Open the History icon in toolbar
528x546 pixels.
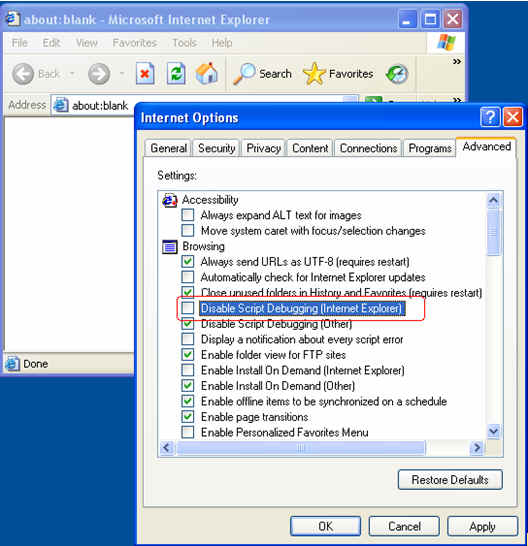[397, 74]
